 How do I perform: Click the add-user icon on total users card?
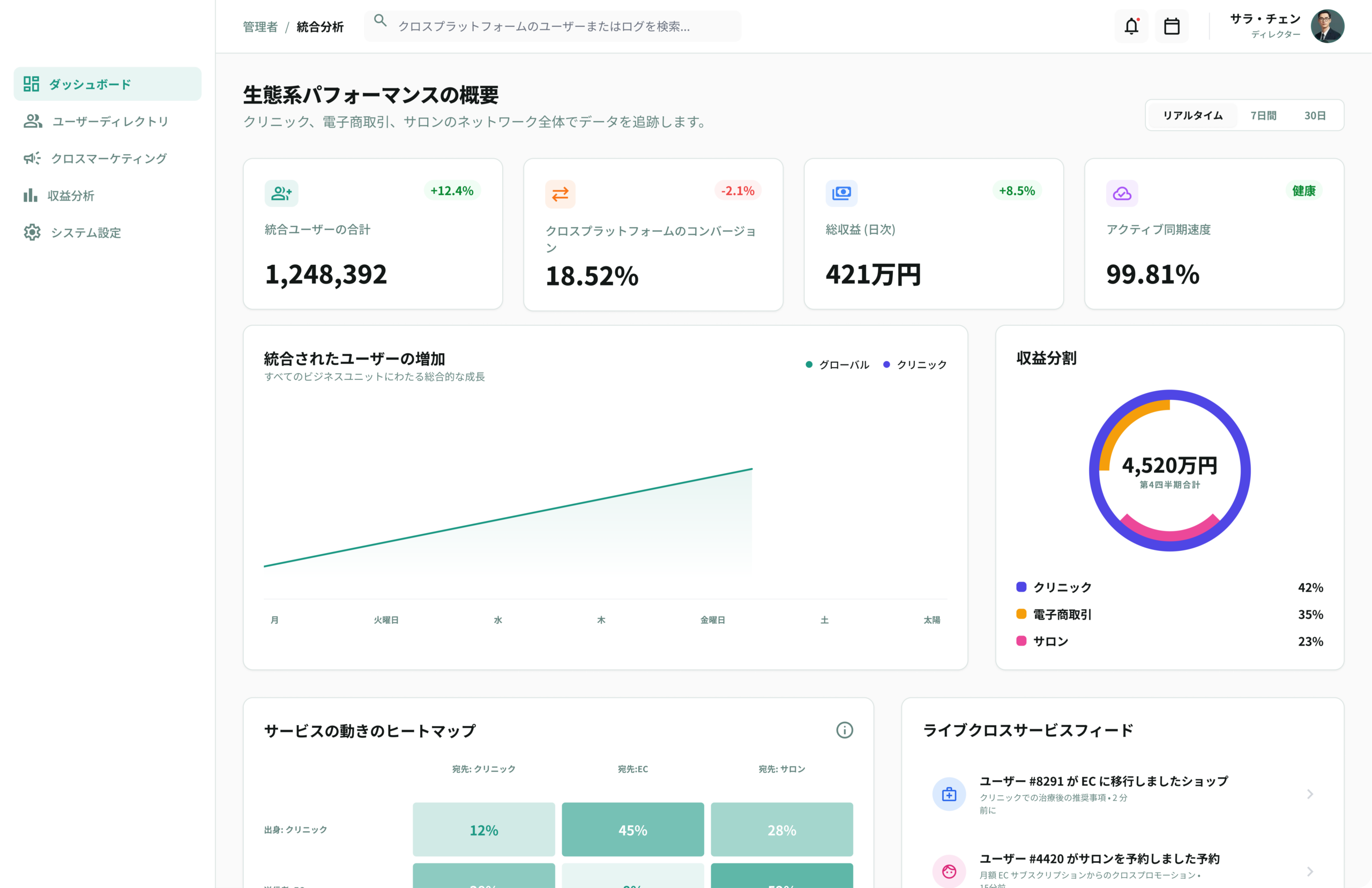pyautogui.click(x=281, y=193)
